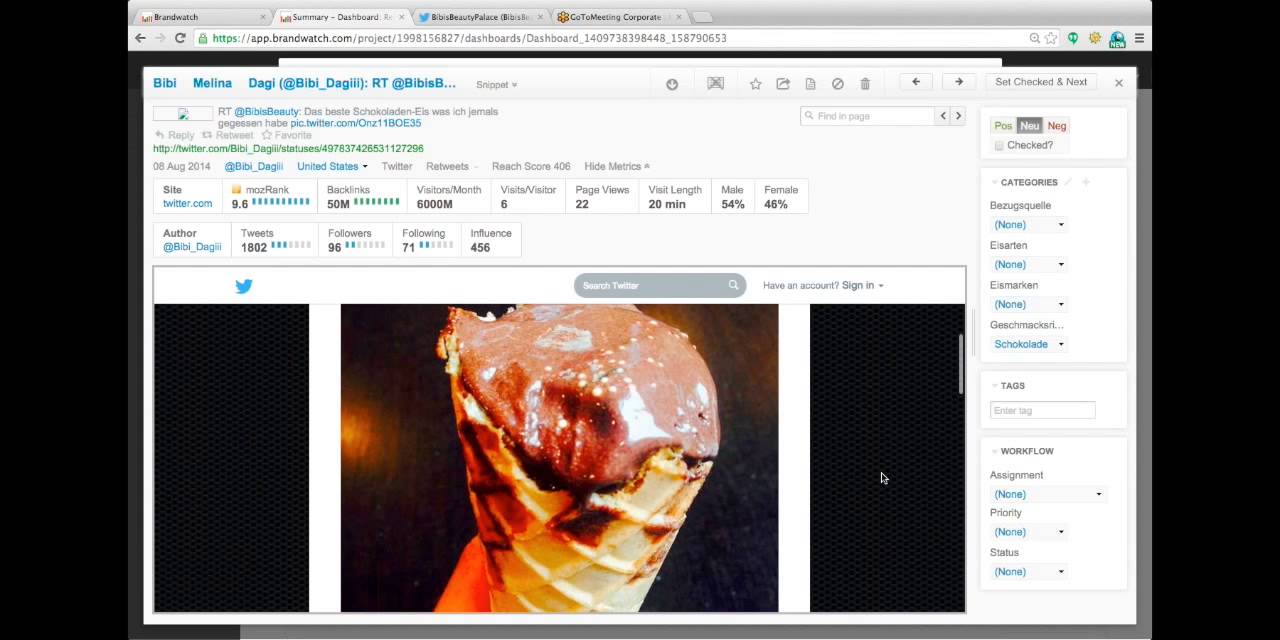
Task: Go to the next mention arrow button
Action: pyautogui.click(x=958, y=82)
